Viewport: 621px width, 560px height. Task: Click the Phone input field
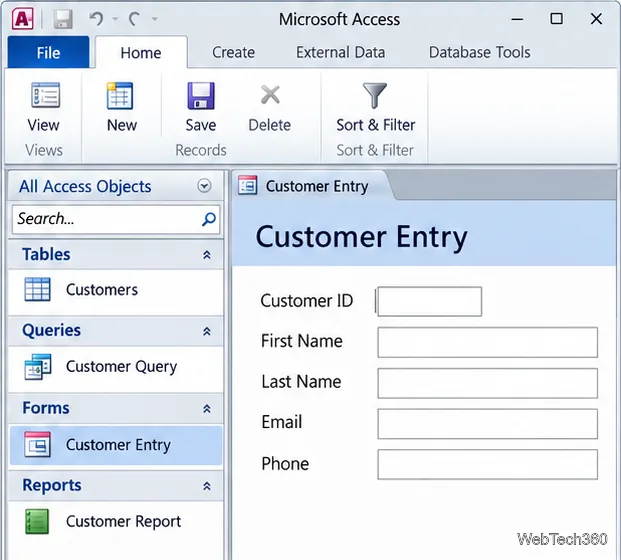click(488, 464)
